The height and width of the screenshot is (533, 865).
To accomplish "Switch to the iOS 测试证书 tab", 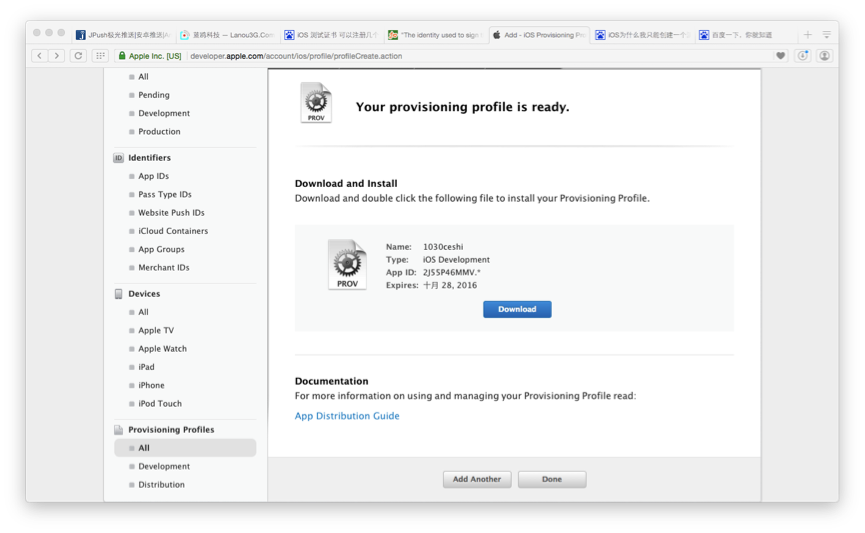I will pyautogui.click(x=331, y=35).
